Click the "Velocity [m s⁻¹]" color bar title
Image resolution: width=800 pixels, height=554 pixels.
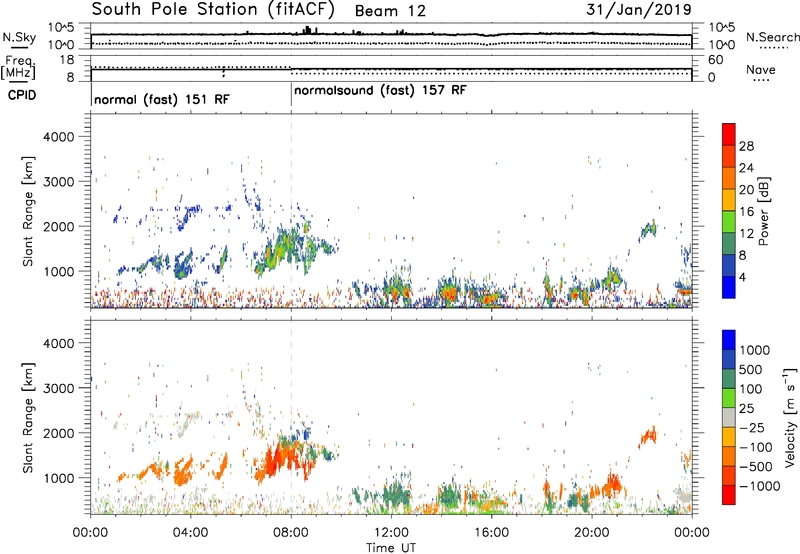[x=790, y=417]
